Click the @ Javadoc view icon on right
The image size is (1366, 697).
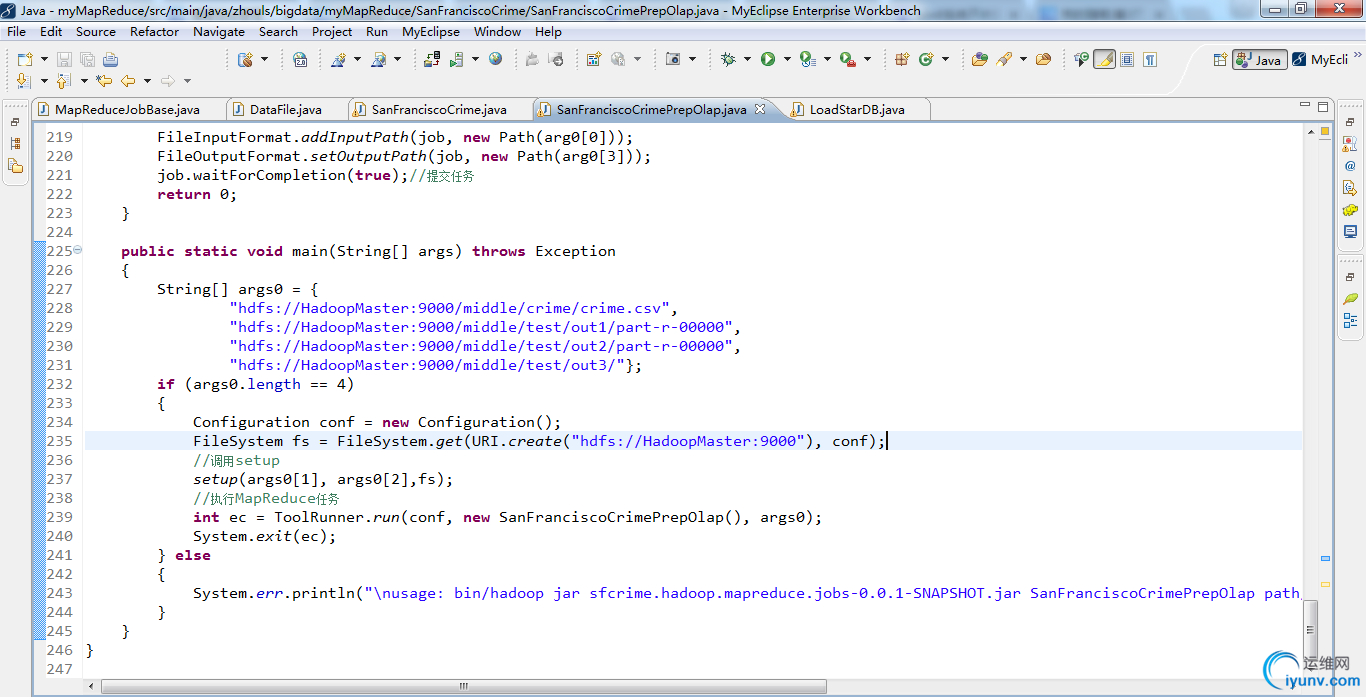1350,166
